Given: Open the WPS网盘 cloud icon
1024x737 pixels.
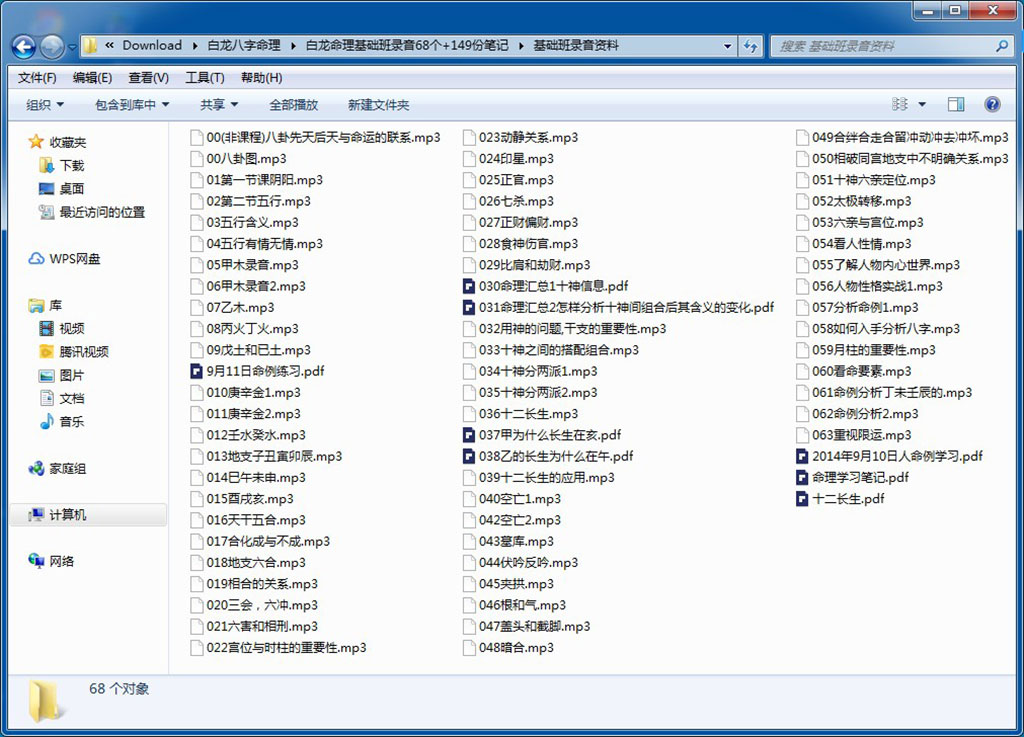Looking at the screenshot, I should 37,259.
